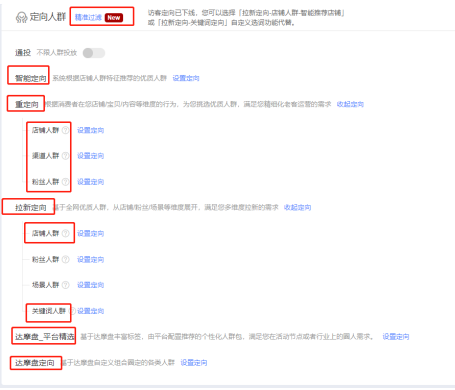Click the 关键词人群 row label
Viewport: 455px width, 390px height.
(49, 311)
